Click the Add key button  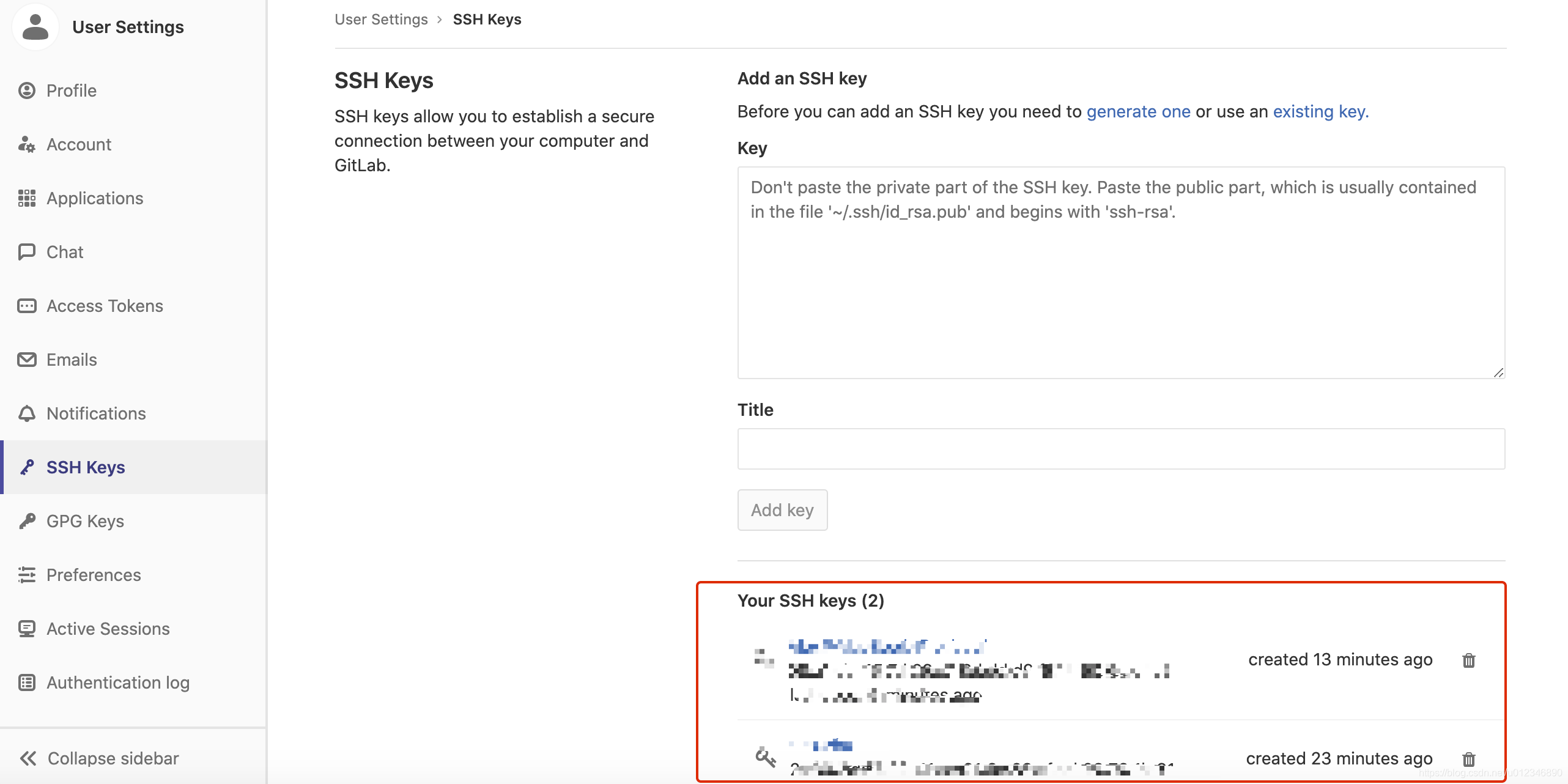pyautogui.click(x=782, y=510)
